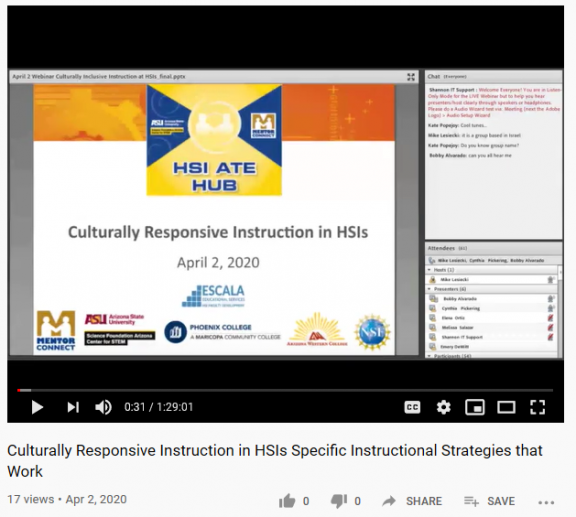The height and width of the screenshot is (517, 576).
Task: Select Bobby Alvarado in Presenters list
Action: coord(460,299)
